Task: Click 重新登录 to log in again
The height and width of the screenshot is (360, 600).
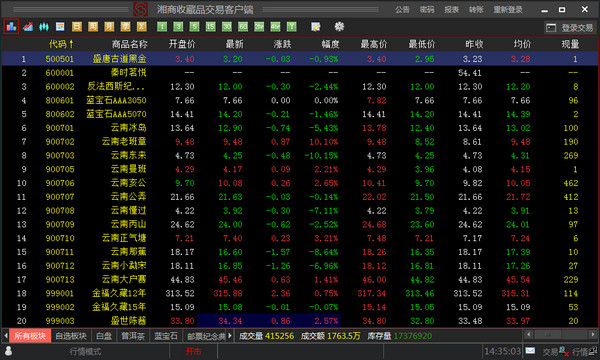Action: tap(508, 10)
